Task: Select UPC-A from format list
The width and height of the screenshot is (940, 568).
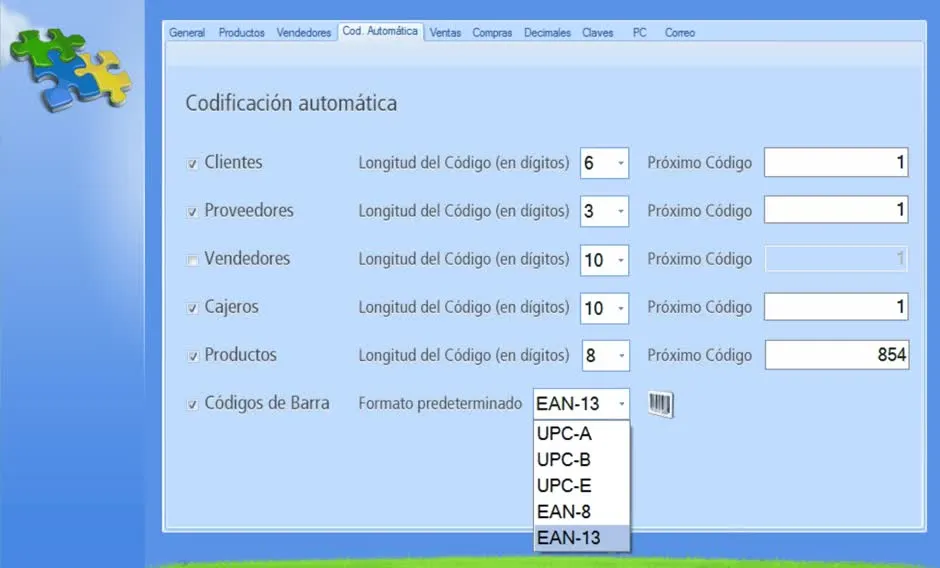Action: pyautogui.click(x=582, y=434)
